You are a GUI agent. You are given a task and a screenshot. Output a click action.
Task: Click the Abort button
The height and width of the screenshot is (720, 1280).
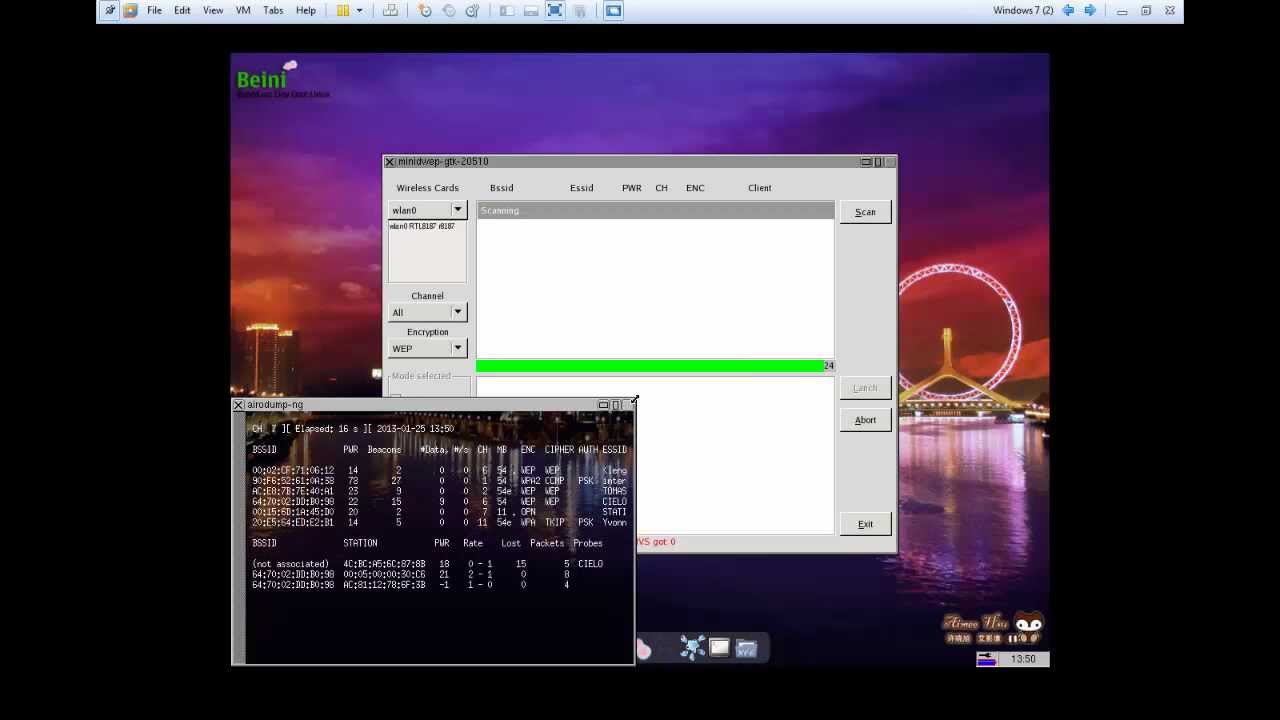[x=865, y=420]
